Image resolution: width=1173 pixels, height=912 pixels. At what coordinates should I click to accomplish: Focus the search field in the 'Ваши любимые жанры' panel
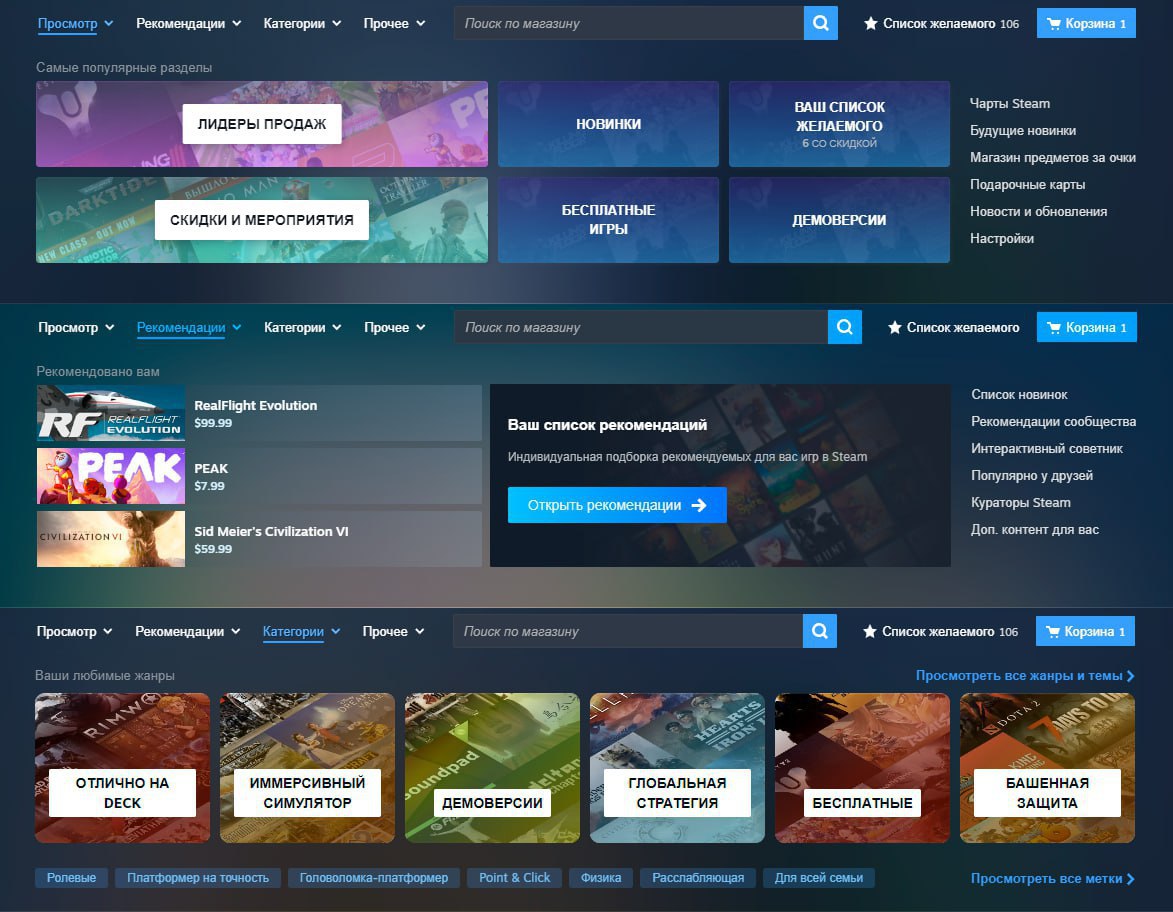pyautogui.click(x=628, y=631)
